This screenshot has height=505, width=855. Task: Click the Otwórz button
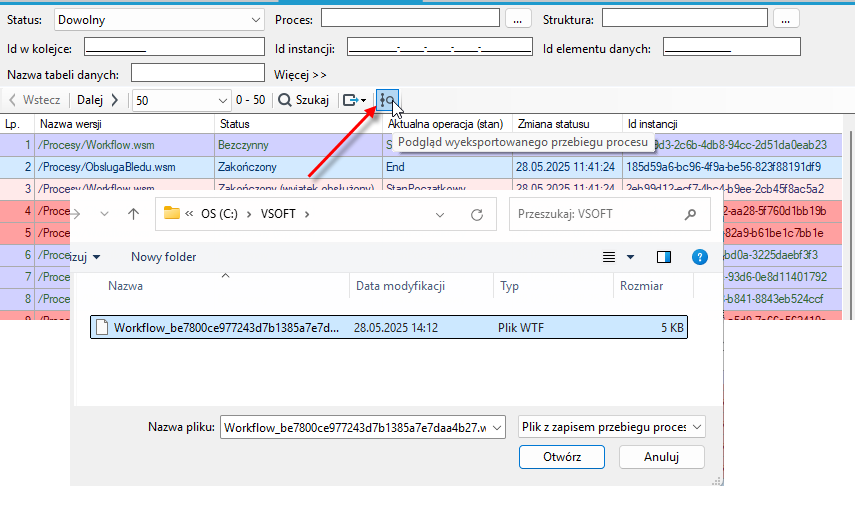tap(562, 457)
